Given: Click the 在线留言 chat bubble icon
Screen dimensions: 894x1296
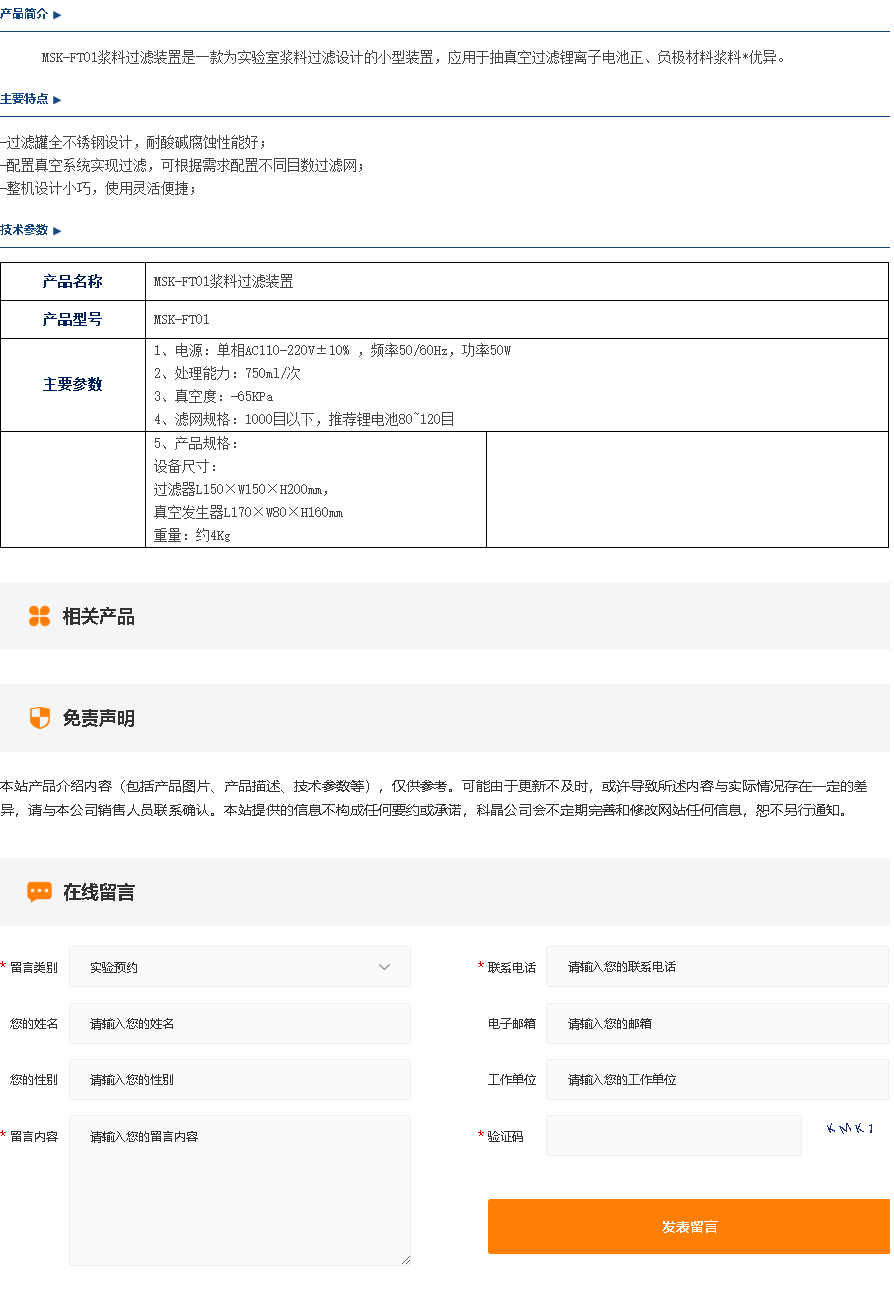Looking at the screenshot, I should click(x=39, y=892).
